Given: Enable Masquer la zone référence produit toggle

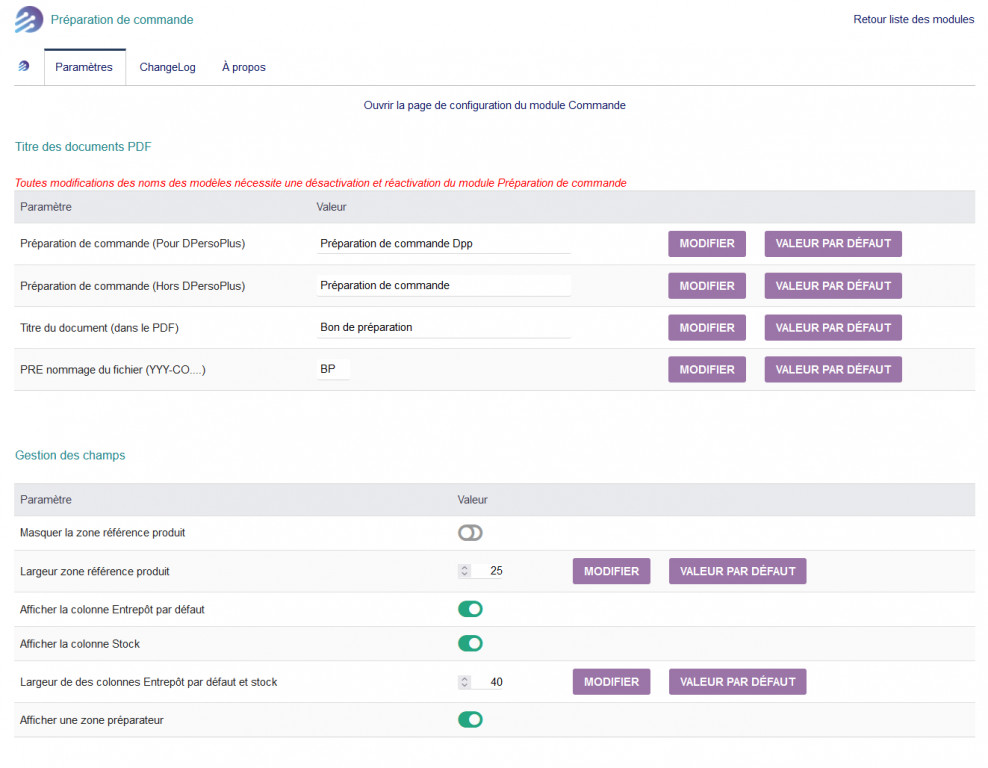Looking at the screenshot, I should 470,533.
